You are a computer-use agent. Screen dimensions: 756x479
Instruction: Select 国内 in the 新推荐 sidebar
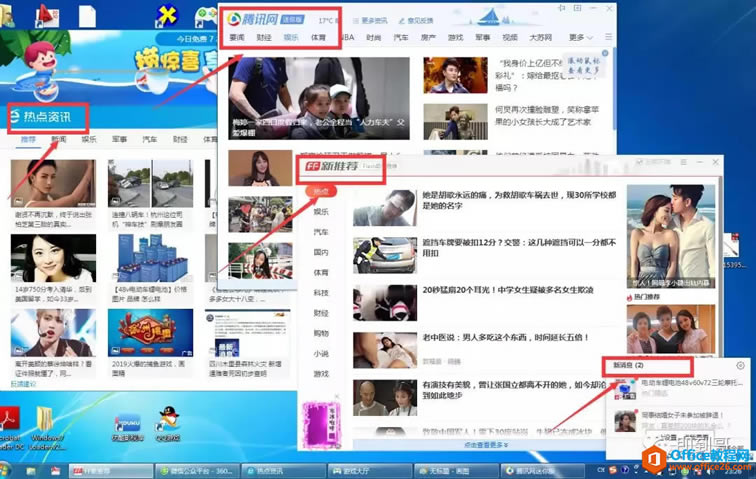[321, 252]
